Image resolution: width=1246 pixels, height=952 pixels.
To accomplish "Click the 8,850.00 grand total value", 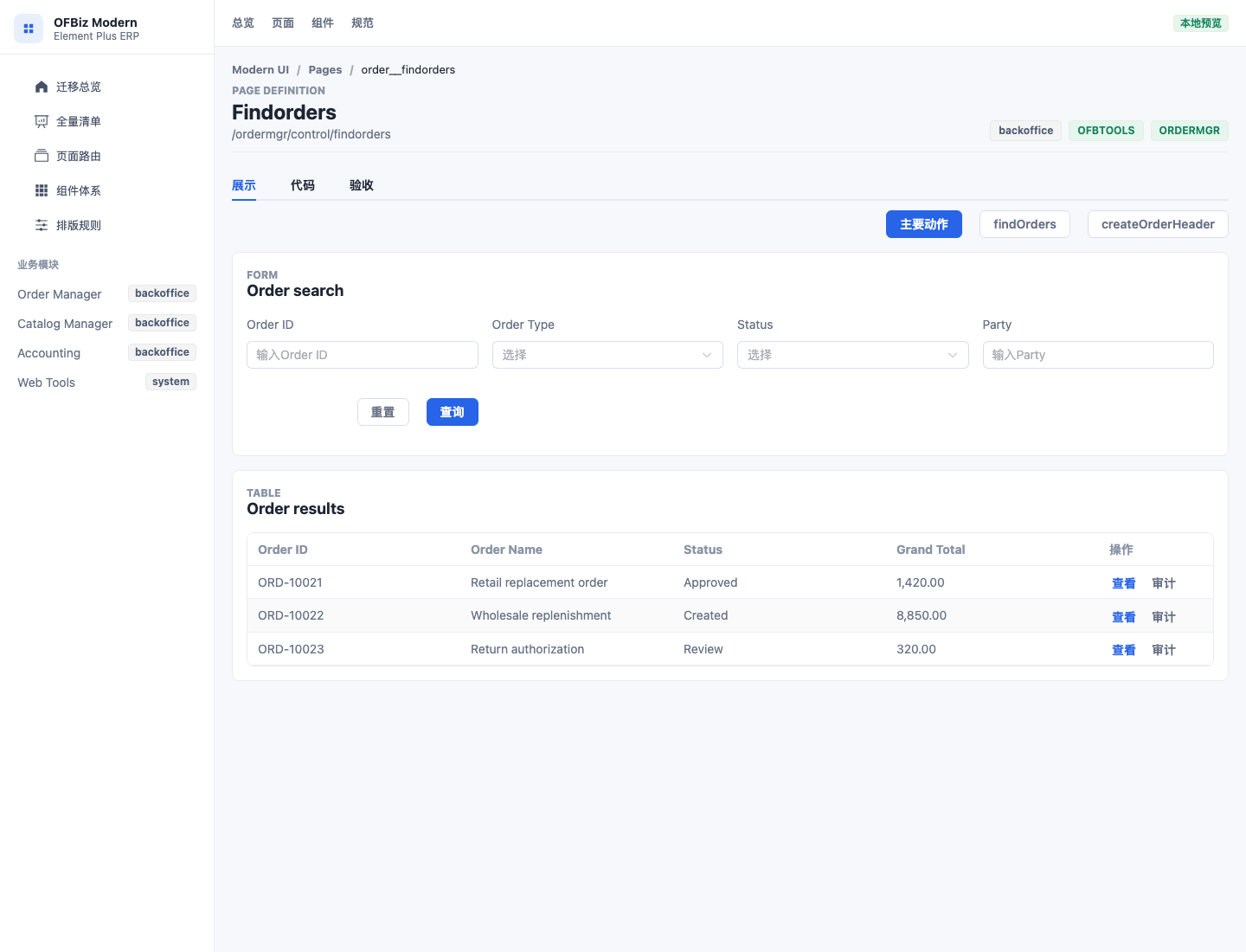I will (x=922, y=615).
